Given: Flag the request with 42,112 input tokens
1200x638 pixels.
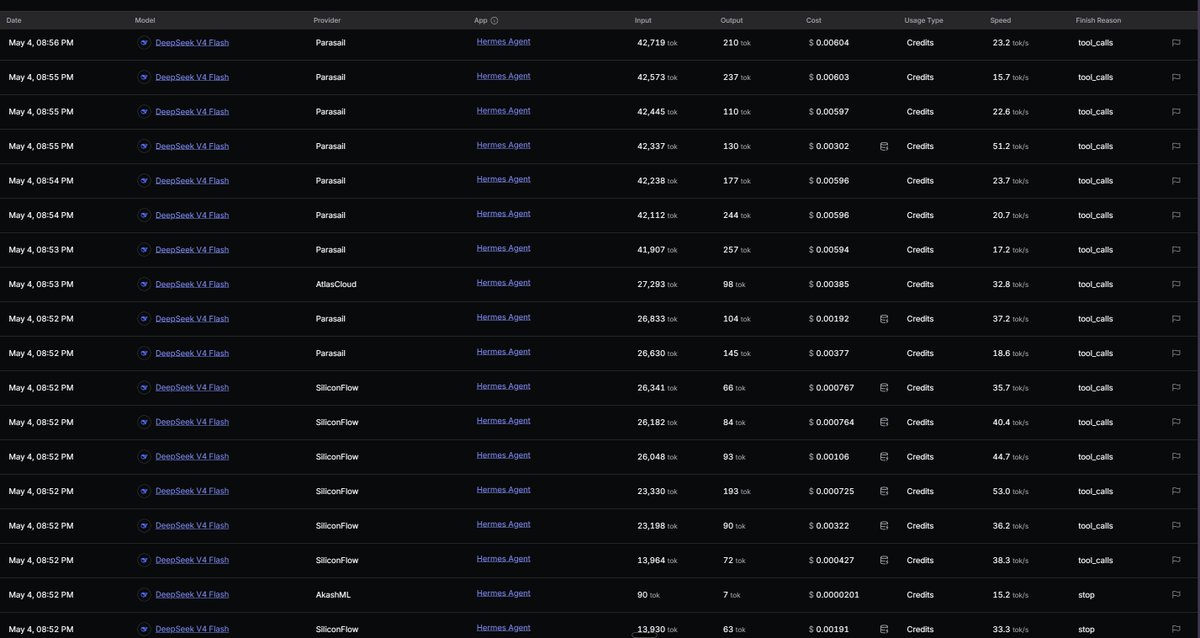Looking at the screenshot, I should [1176, 215].
